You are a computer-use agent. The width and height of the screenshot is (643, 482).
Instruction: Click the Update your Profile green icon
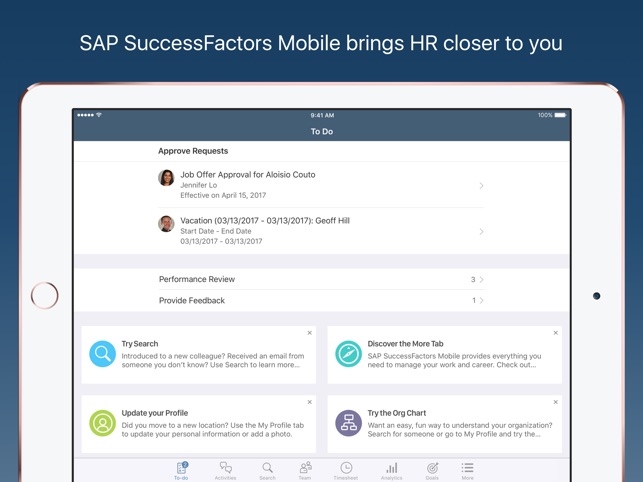103,423
